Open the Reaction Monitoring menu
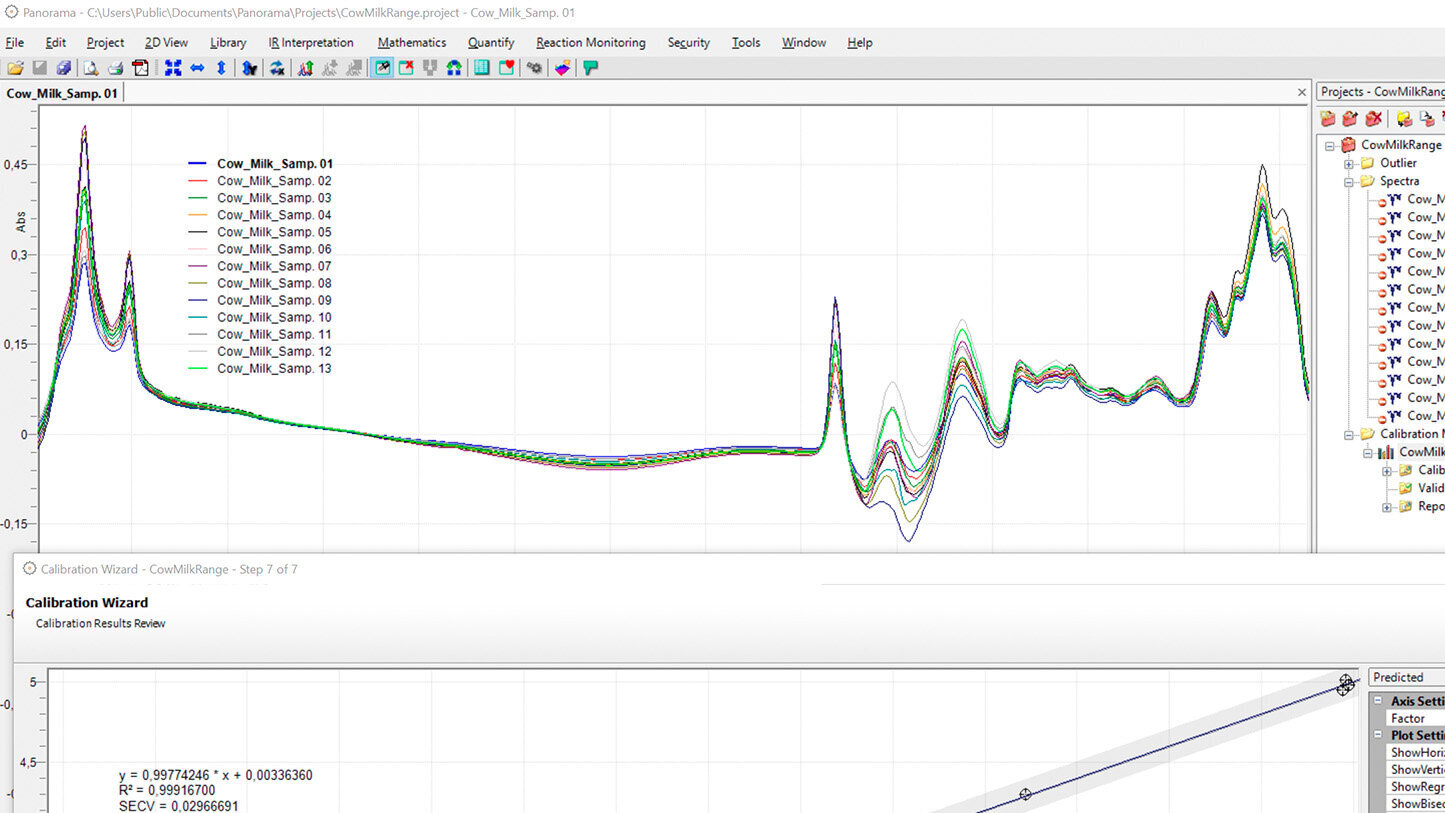1445x813 pixels. point(590,43)
